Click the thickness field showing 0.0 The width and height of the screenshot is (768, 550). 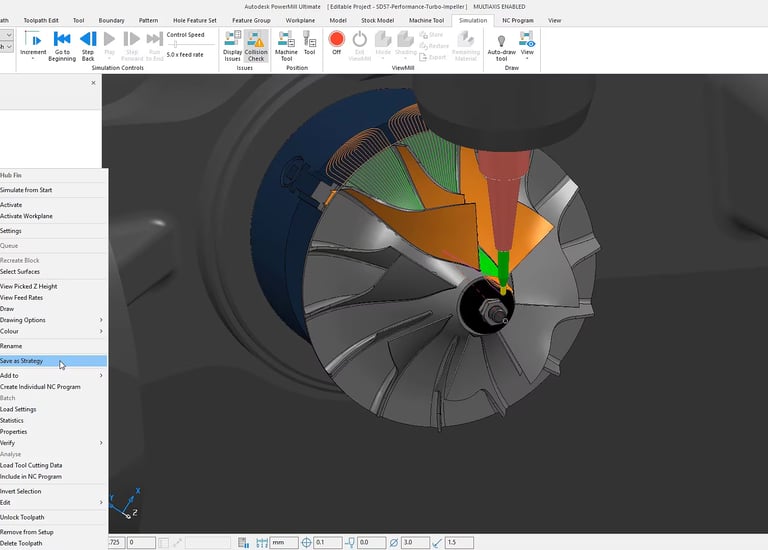pos(371,543)
